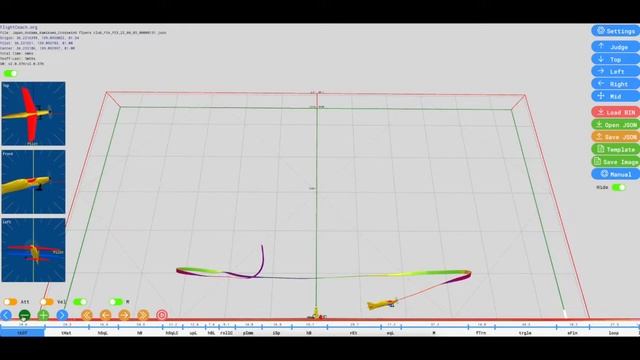Viewport: 640px width, 360px height.
Task: Click the orange single left arrow button
Action: pos(105,315)
